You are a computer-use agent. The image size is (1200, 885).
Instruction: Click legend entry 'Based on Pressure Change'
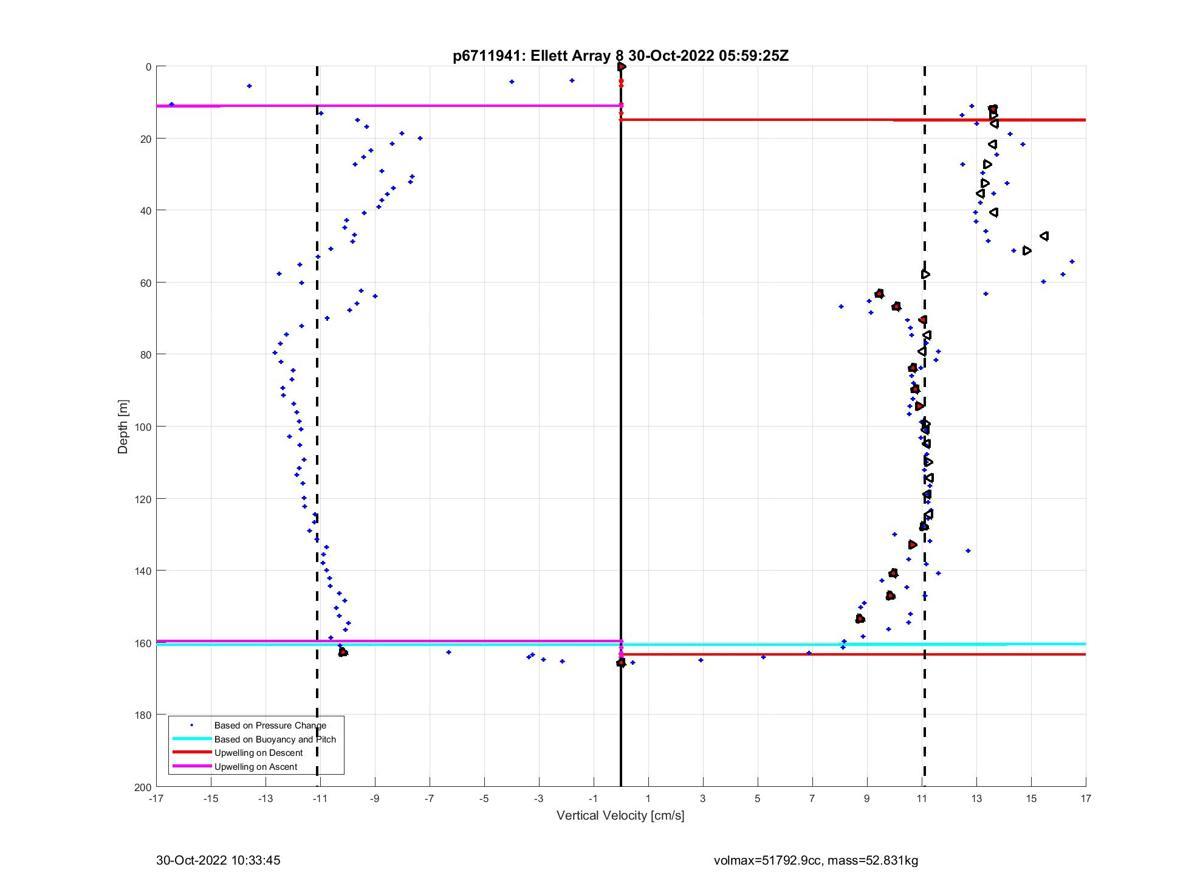270,725
